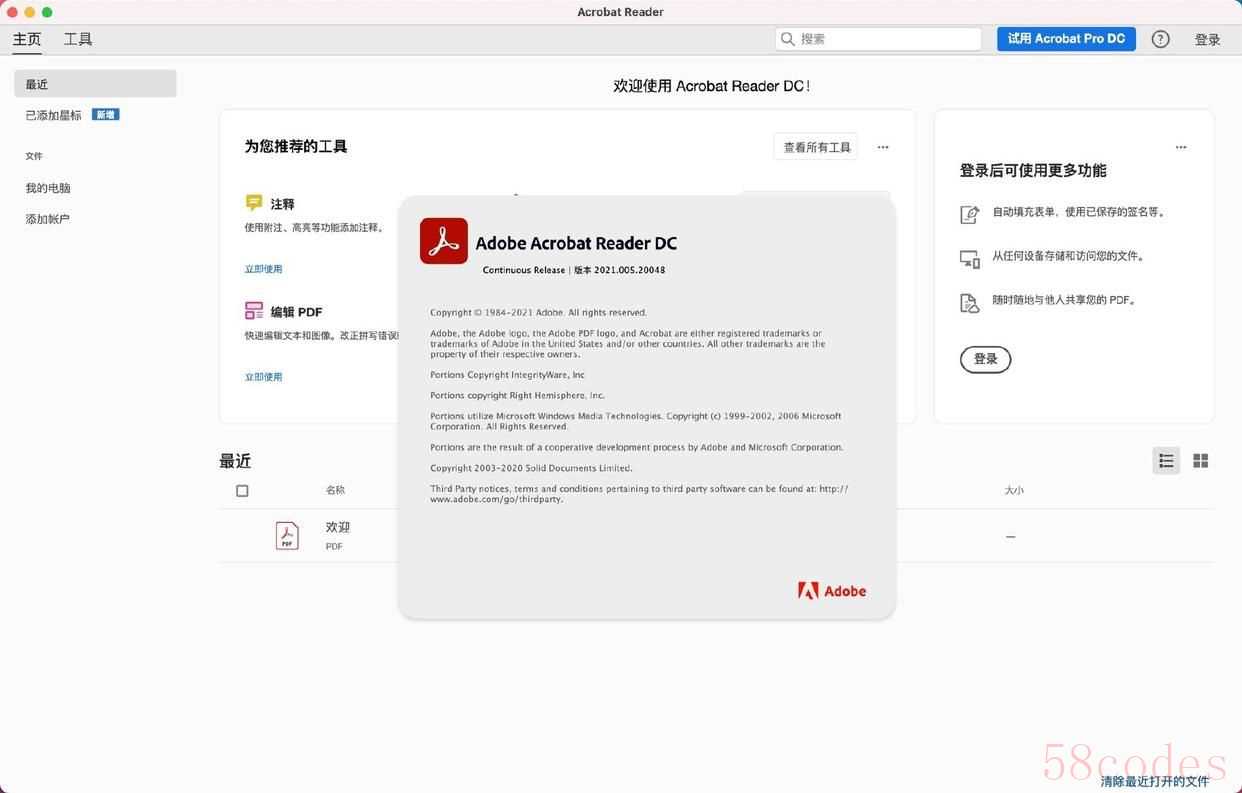1242x793 pixels.
Task: Click 登录 in the top bar
Action: [1207, 40]
